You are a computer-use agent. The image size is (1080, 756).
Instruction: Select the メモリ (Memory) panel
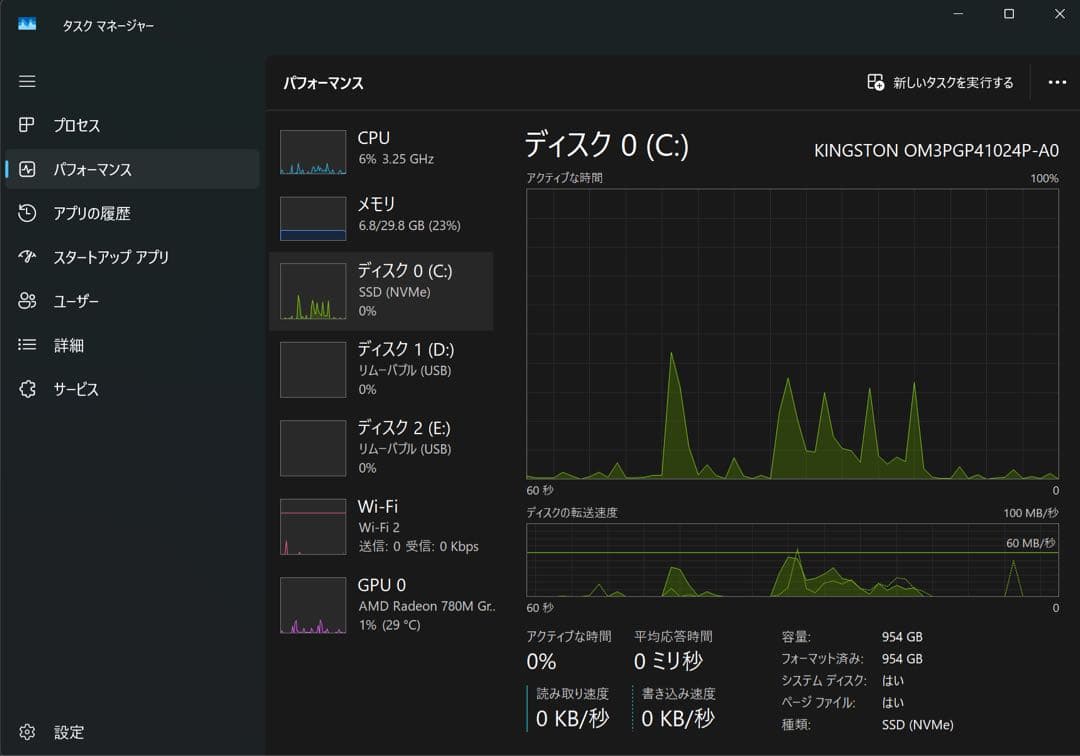(380, 215)
